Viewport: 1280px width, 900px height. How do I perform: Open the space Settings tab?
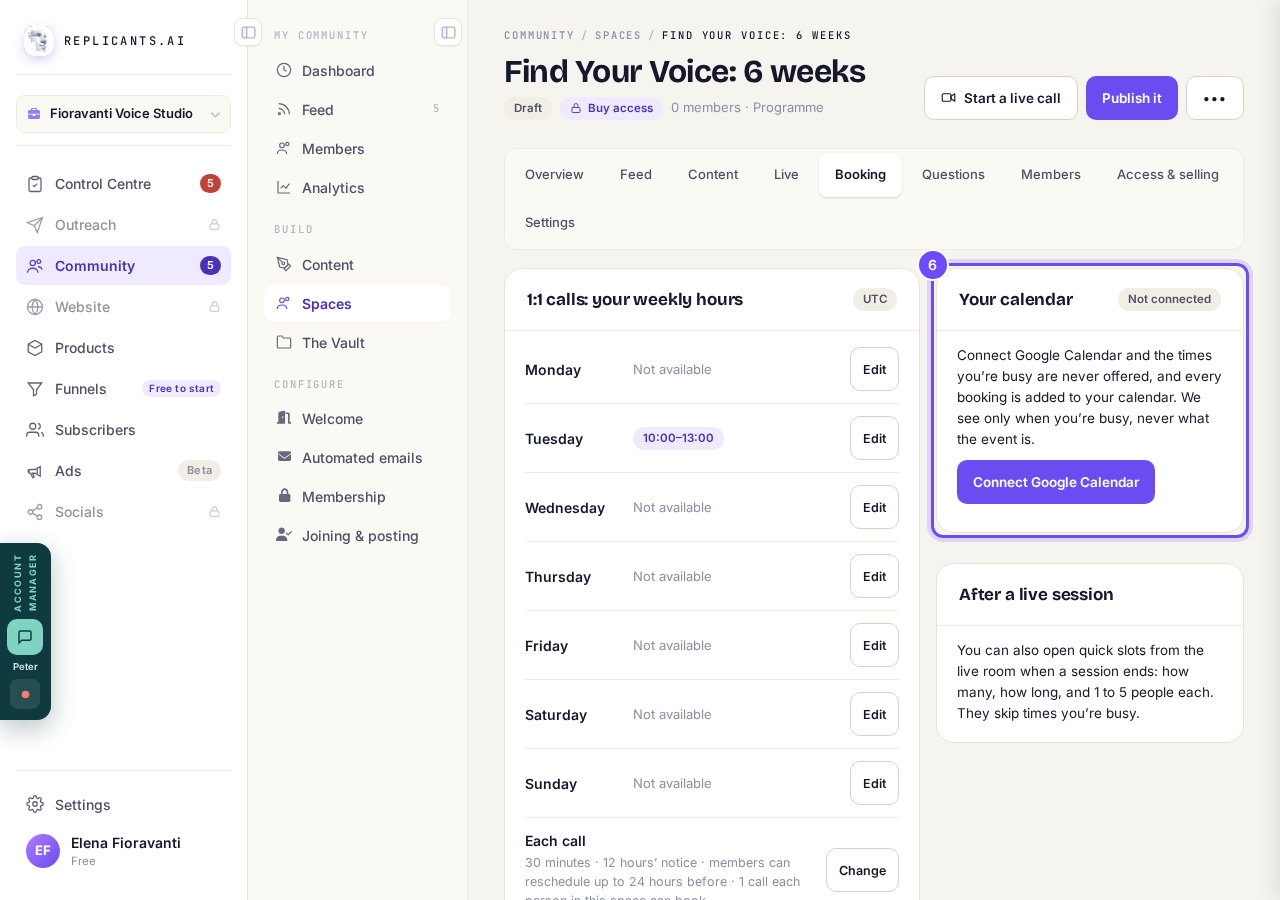(550, 223)
